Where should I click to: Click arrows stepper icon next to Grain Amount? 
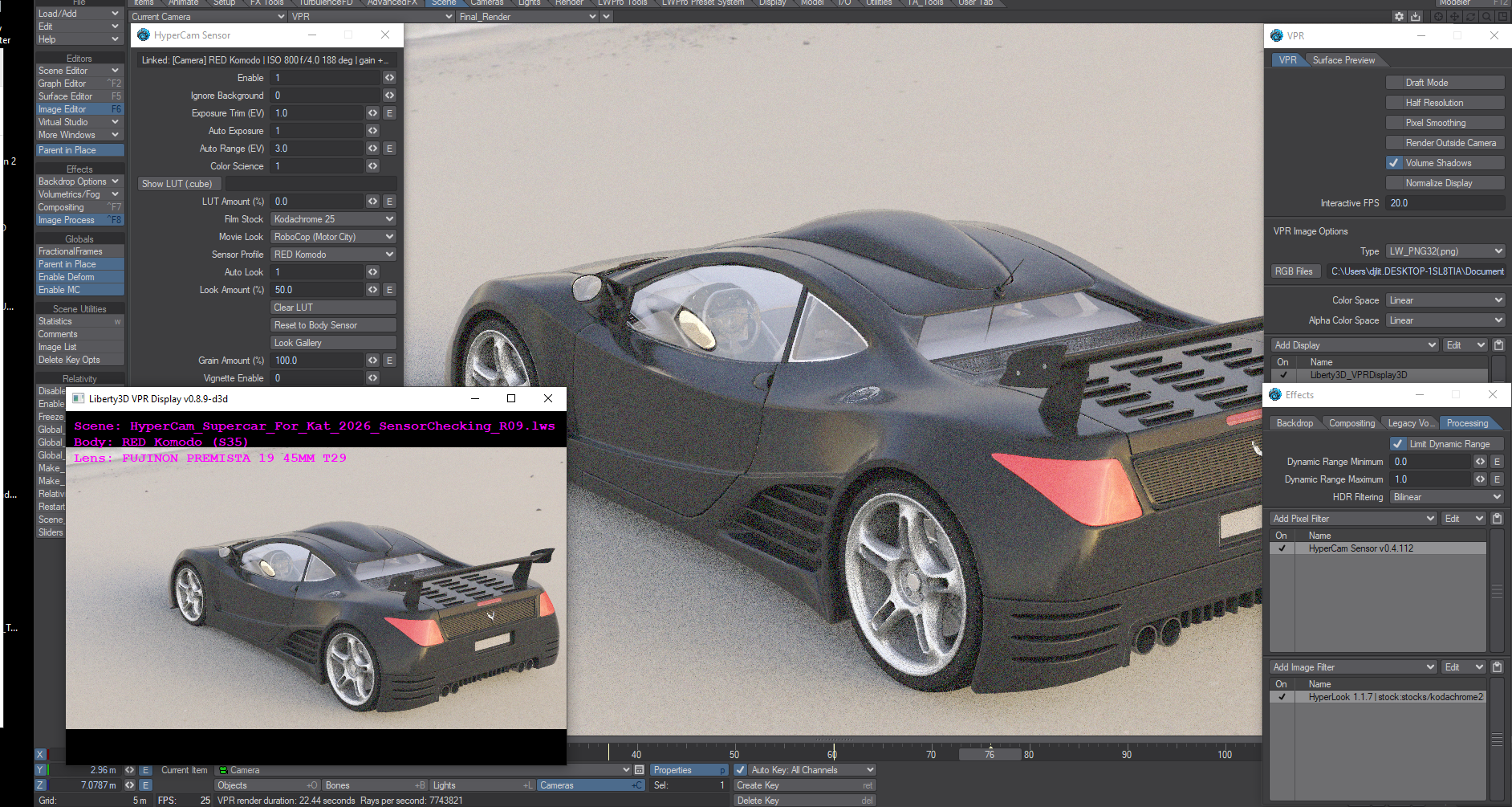(x=372, y=361)
